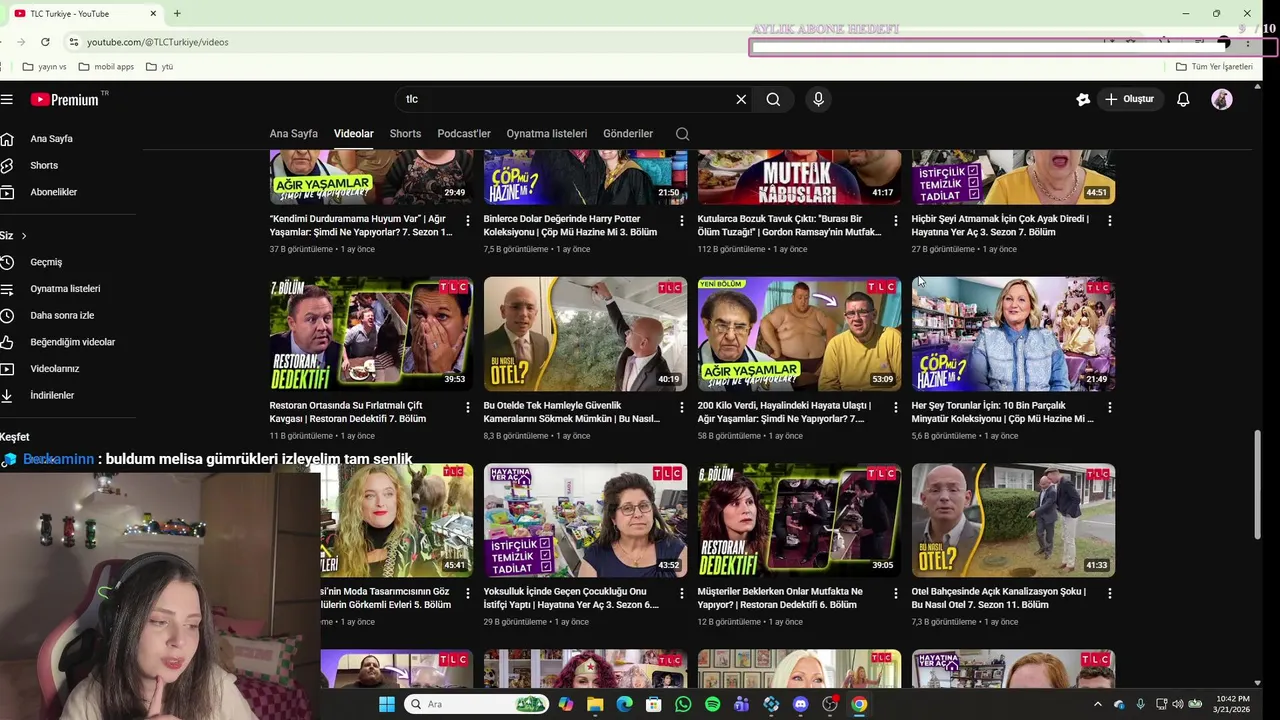Open the notifications bell
This screenshot has width=1280, height=720.
(1183, 99)
